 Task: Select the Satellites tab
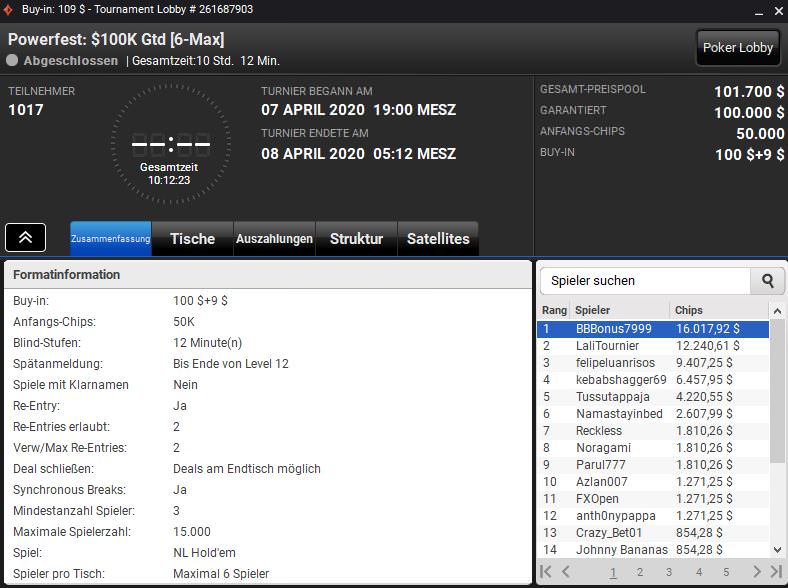[438, 239]
